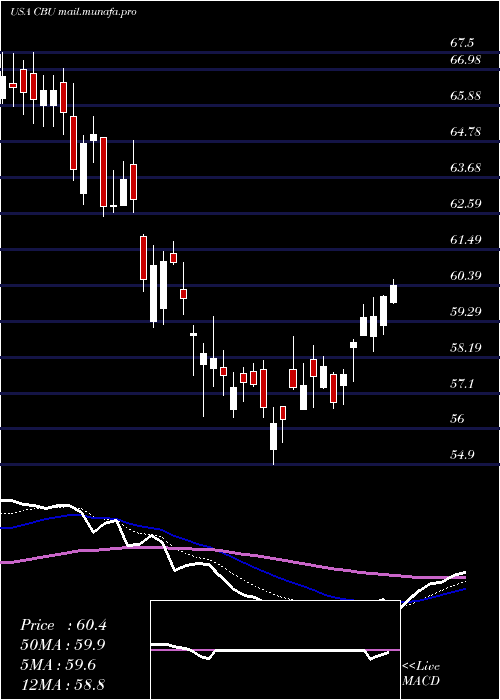Click the 65.88 price axis label
Image resolution: width=500 pixels, height=700 pixels.
point(465,96)
